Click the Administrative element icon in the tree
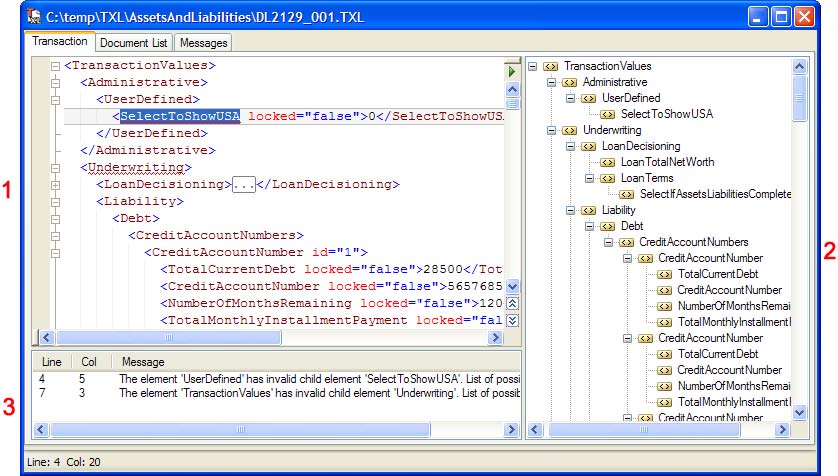 click(x=570, y=82)
